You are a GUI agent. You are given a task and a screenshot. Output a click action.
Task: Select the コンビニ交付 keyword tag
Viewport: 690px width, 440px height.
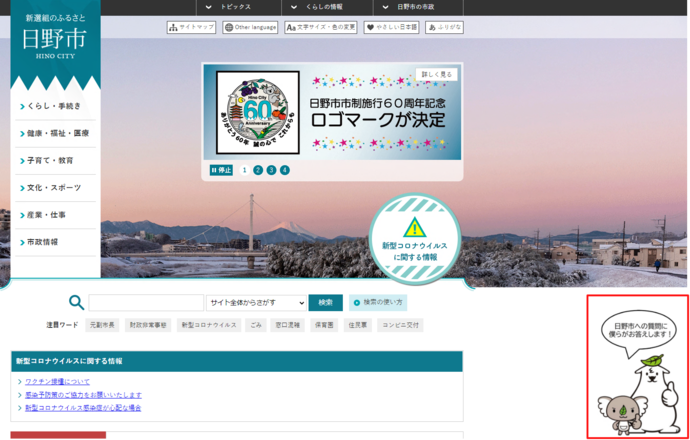pyautogui.click(x=400, y=326)
